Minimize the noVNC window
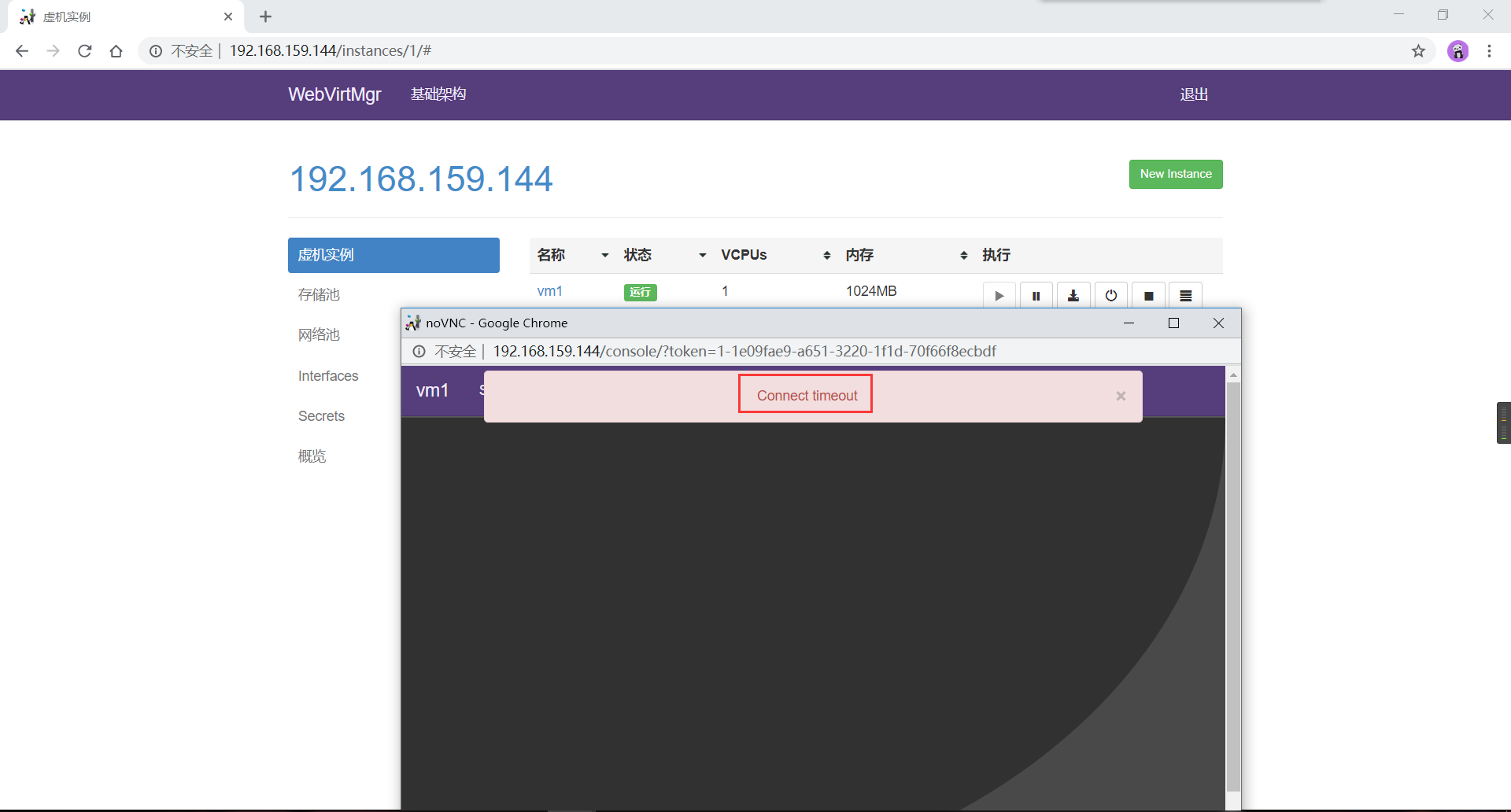Image resolution: width=1511 pixels, height=812 pixels. coord(1129,323)
